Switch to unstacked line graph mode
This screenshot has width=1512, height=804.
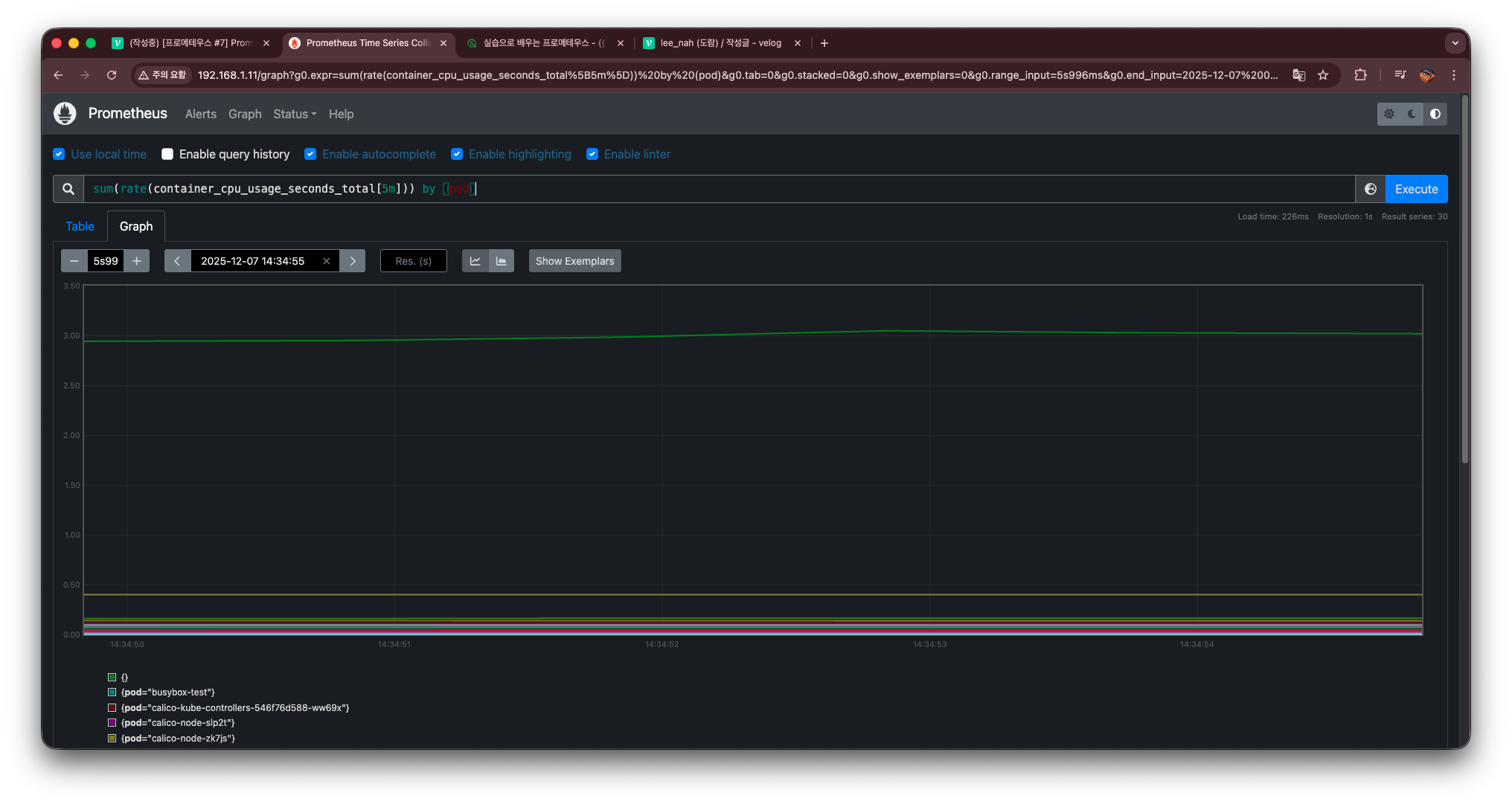(475, 261)
